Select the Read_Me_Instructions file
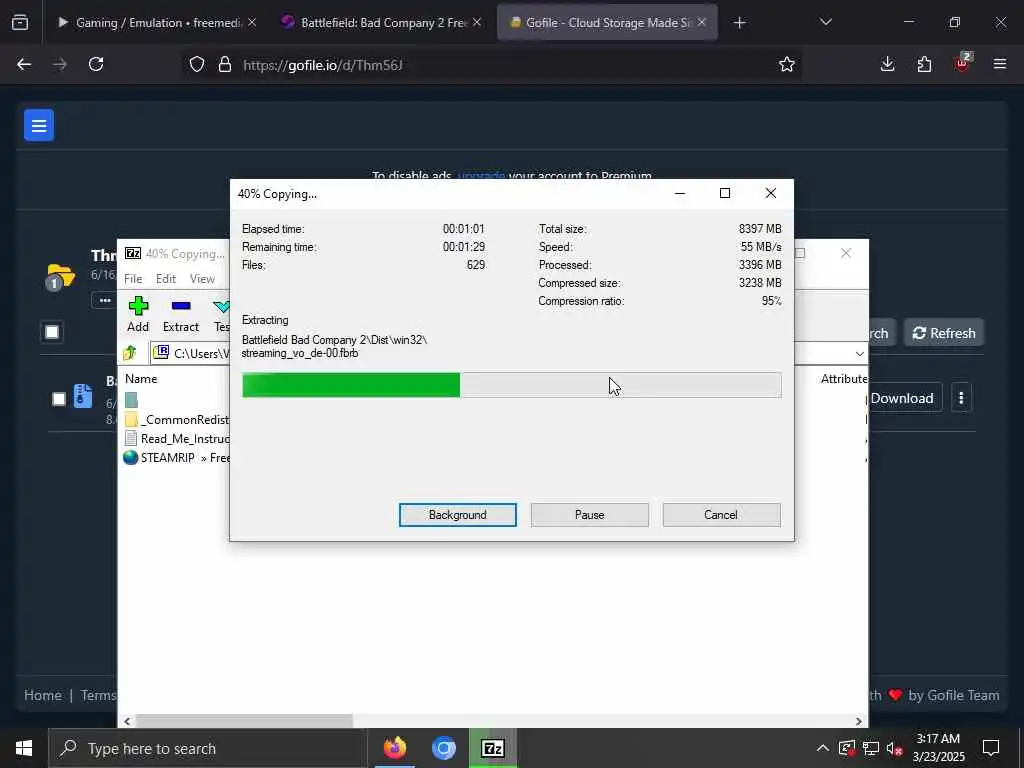The width and height of the screenshot is (1024, 768). click(176, 438)
